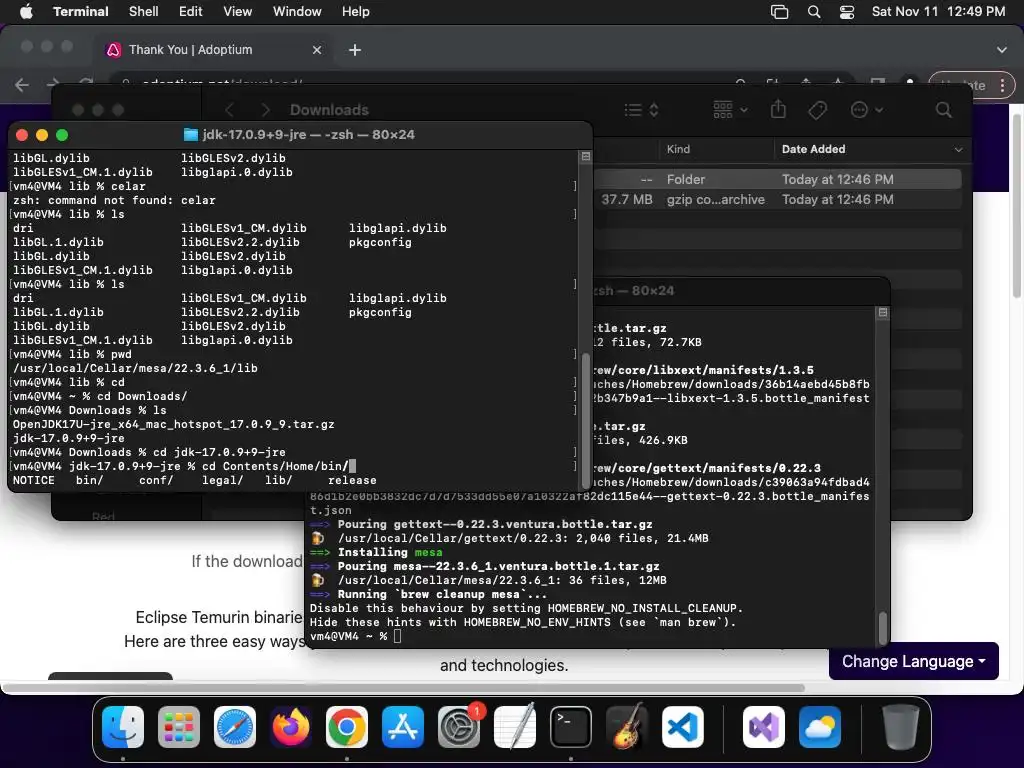This screenshot has height=768, width=1024.
Task: Open the Finder grouping grid dropdown
Action: pyautogui.click(x=730, y=110)
